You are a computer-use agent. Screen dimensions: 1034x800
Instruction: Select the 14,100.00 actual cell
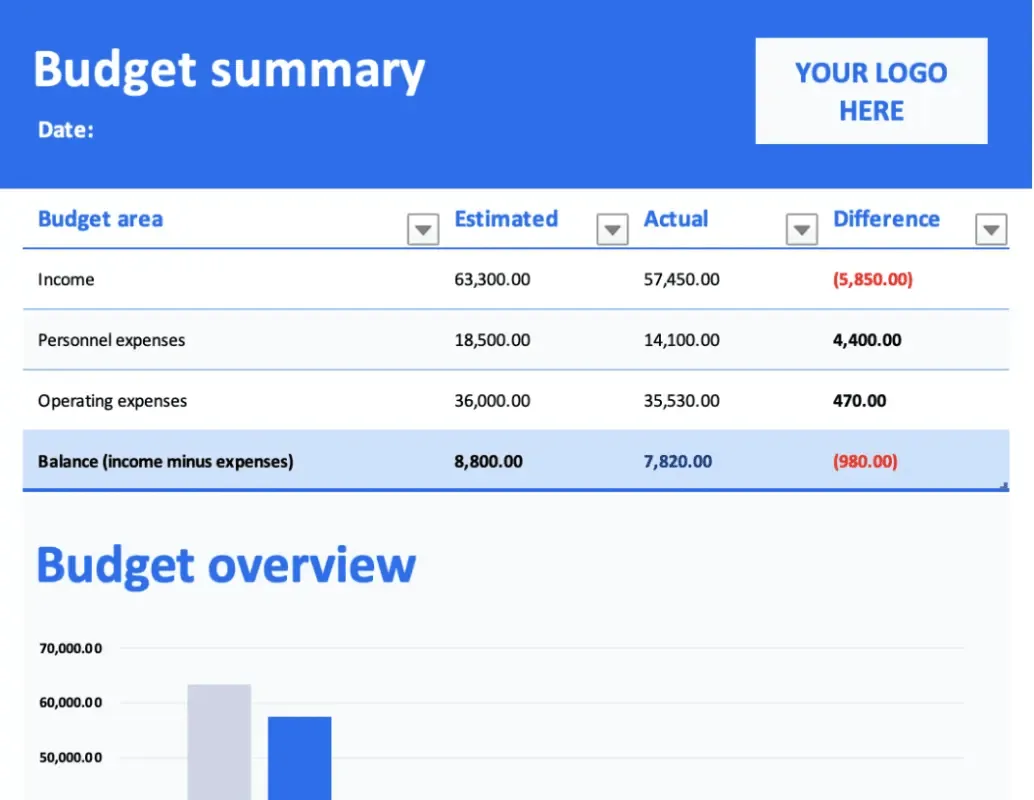point(681,340)
